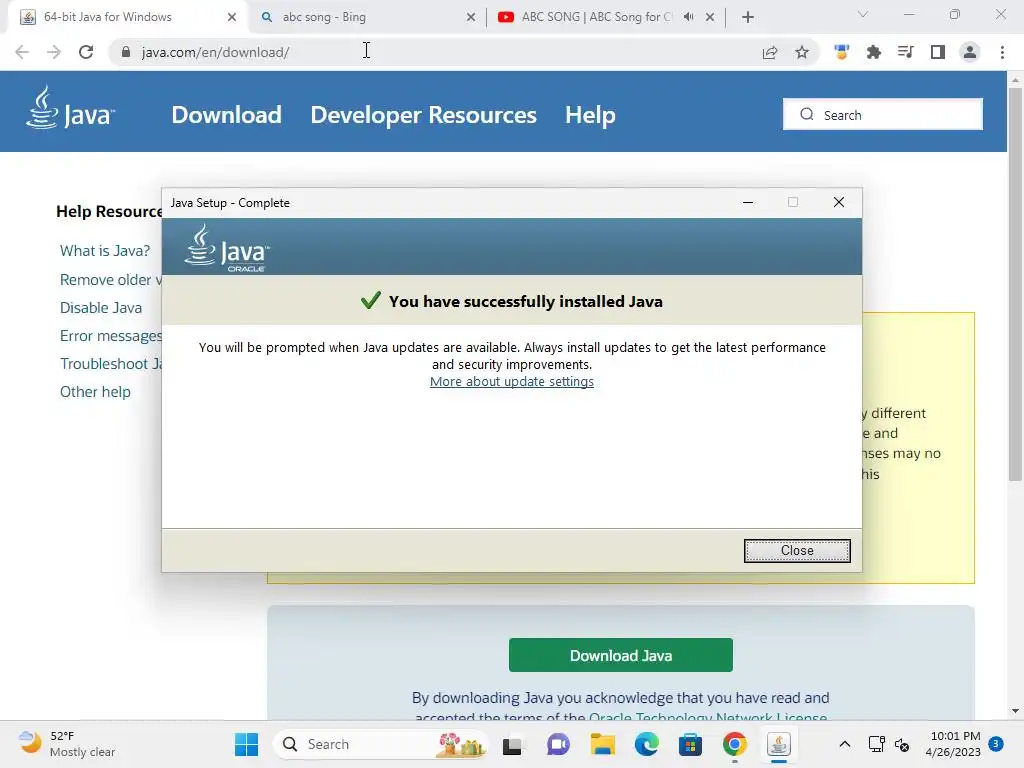
Task: Click the green Download Java button
Action: coord(620,655)
